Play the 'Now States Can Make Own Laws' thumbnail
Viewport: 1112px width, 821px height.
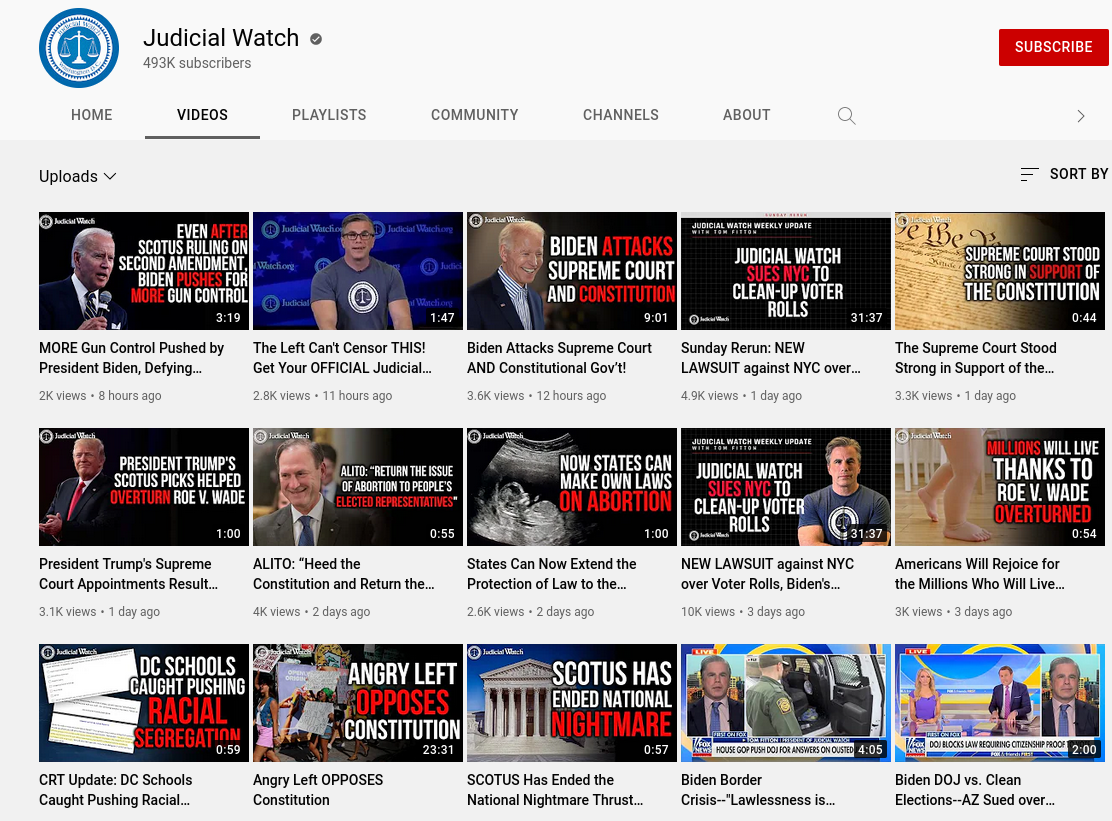(572, 487)
